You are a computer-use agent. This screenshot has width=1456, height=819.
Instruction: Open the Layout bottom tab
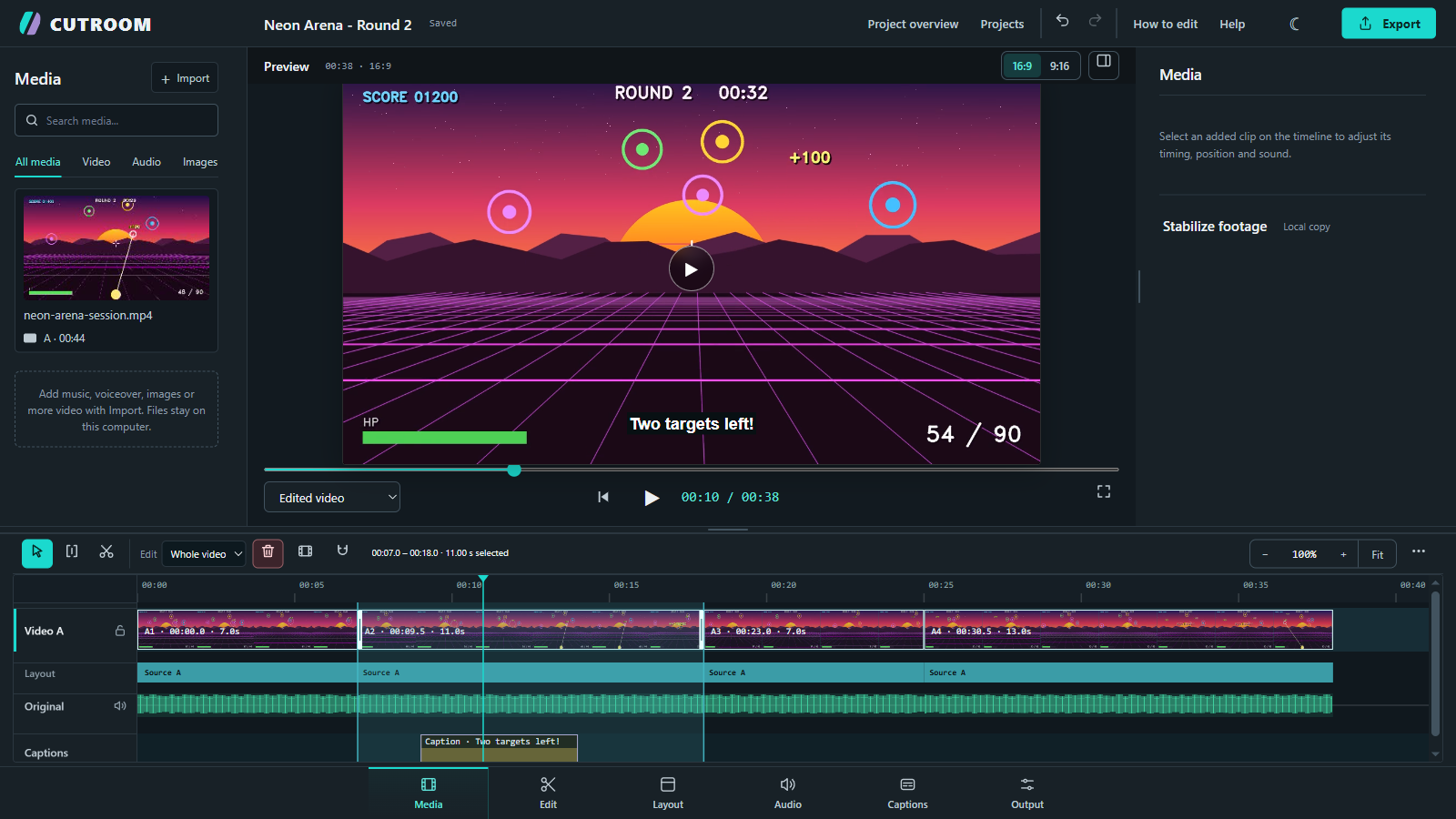(668, 793)
